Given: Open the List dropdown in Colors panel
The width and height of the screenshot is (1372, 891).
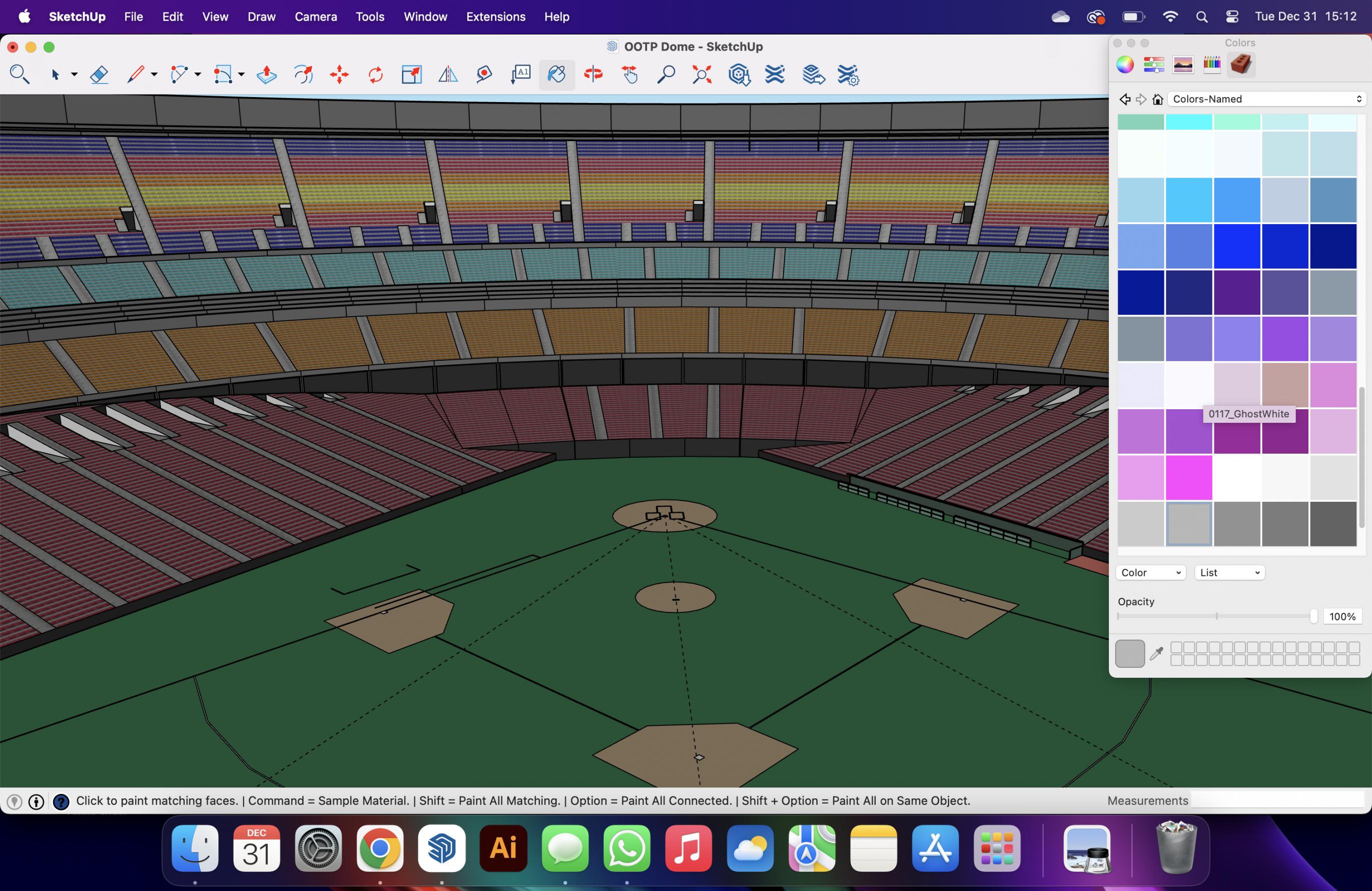Looking at the screenshot, I should [x=1229, y=572].
